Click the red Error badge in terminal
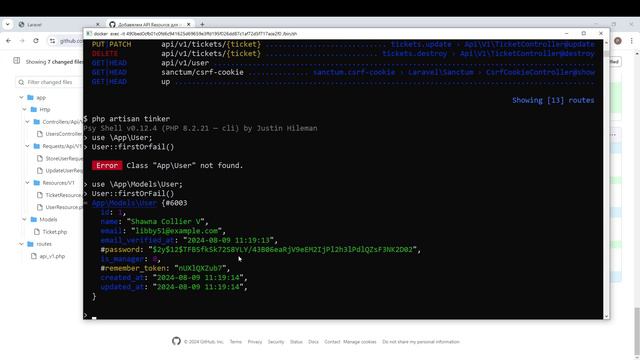 (x=107, y=165)
